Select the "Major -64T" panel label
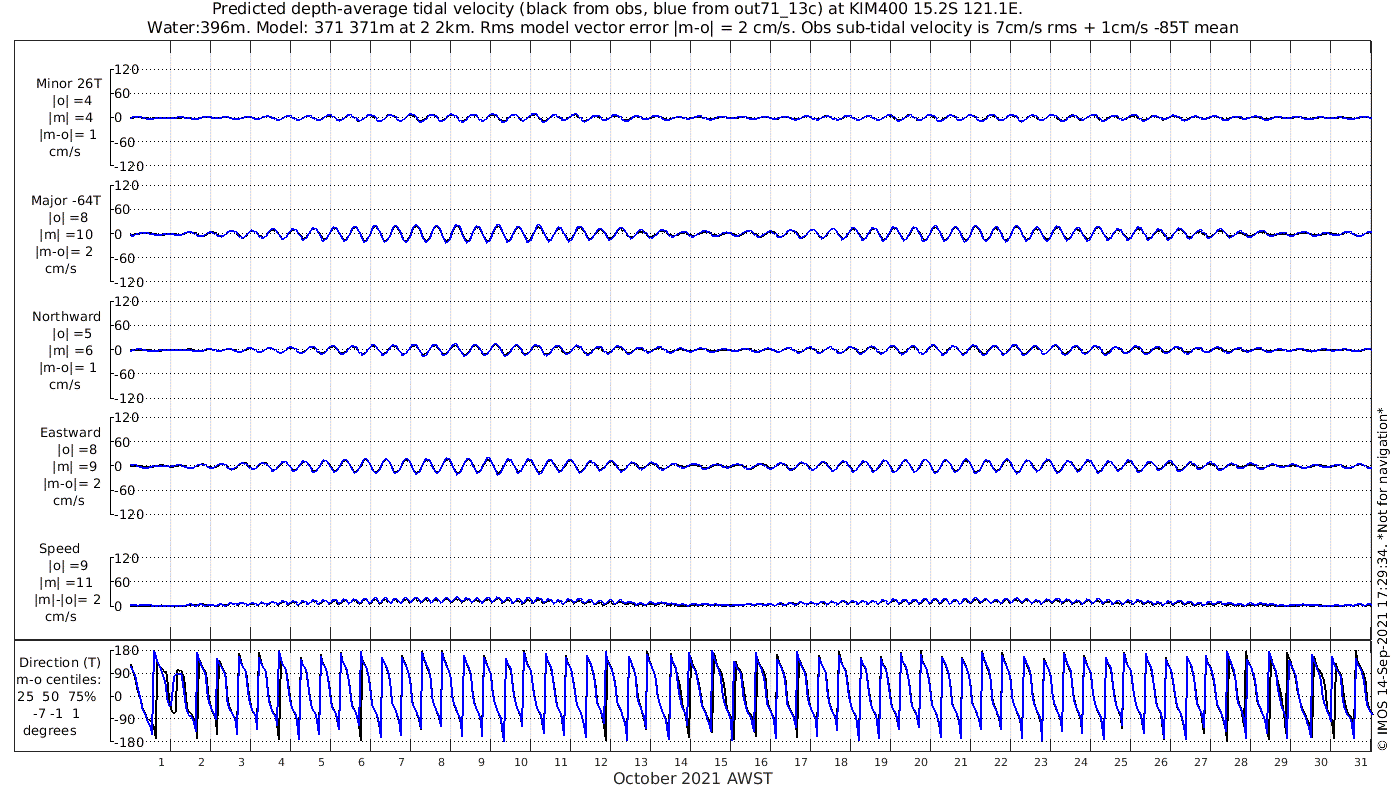Screen dimensions: 1400x800 tap(67, 201)
